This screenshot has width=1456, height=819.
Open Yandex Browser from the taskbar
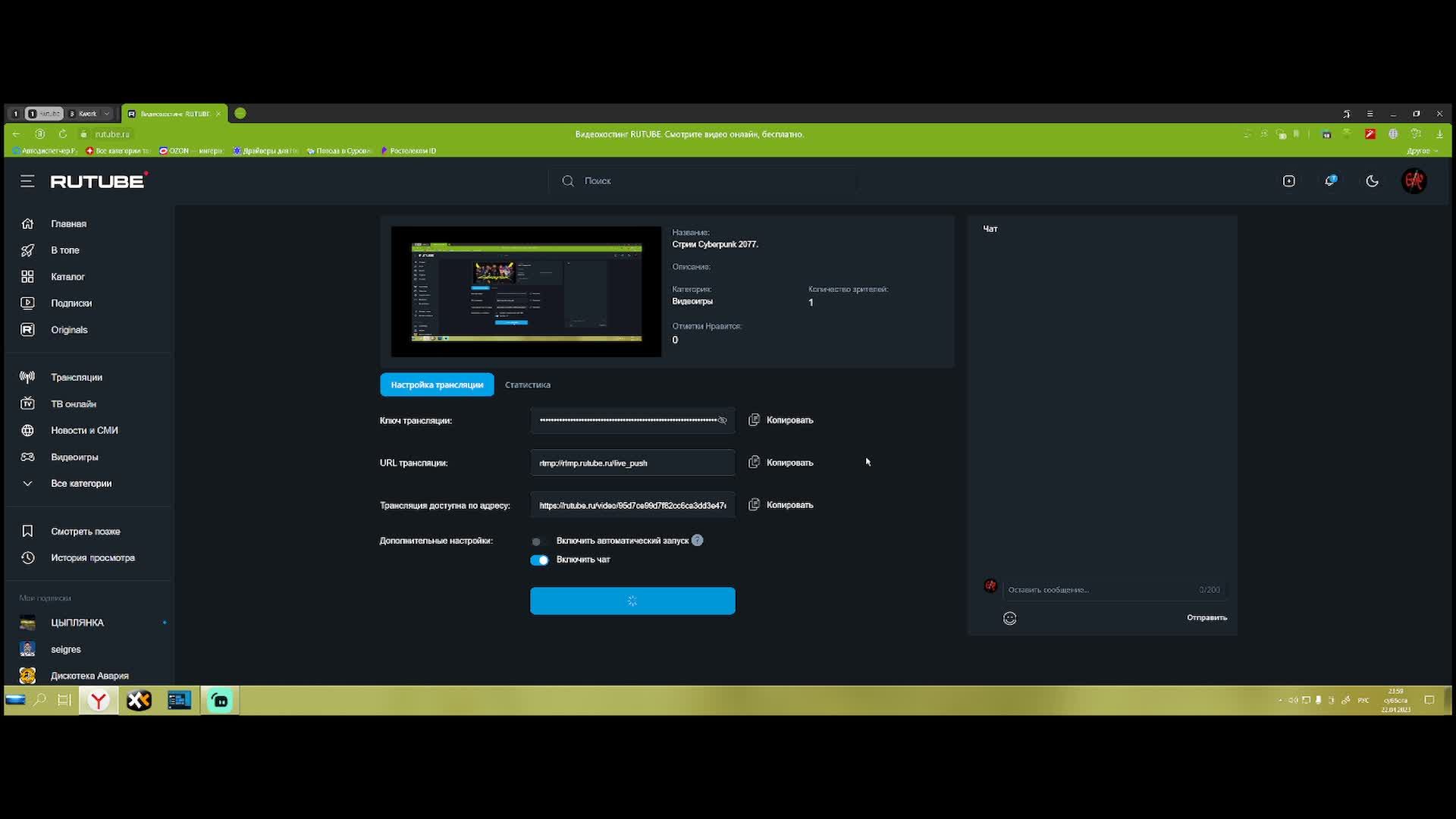(x=99, y=700)
